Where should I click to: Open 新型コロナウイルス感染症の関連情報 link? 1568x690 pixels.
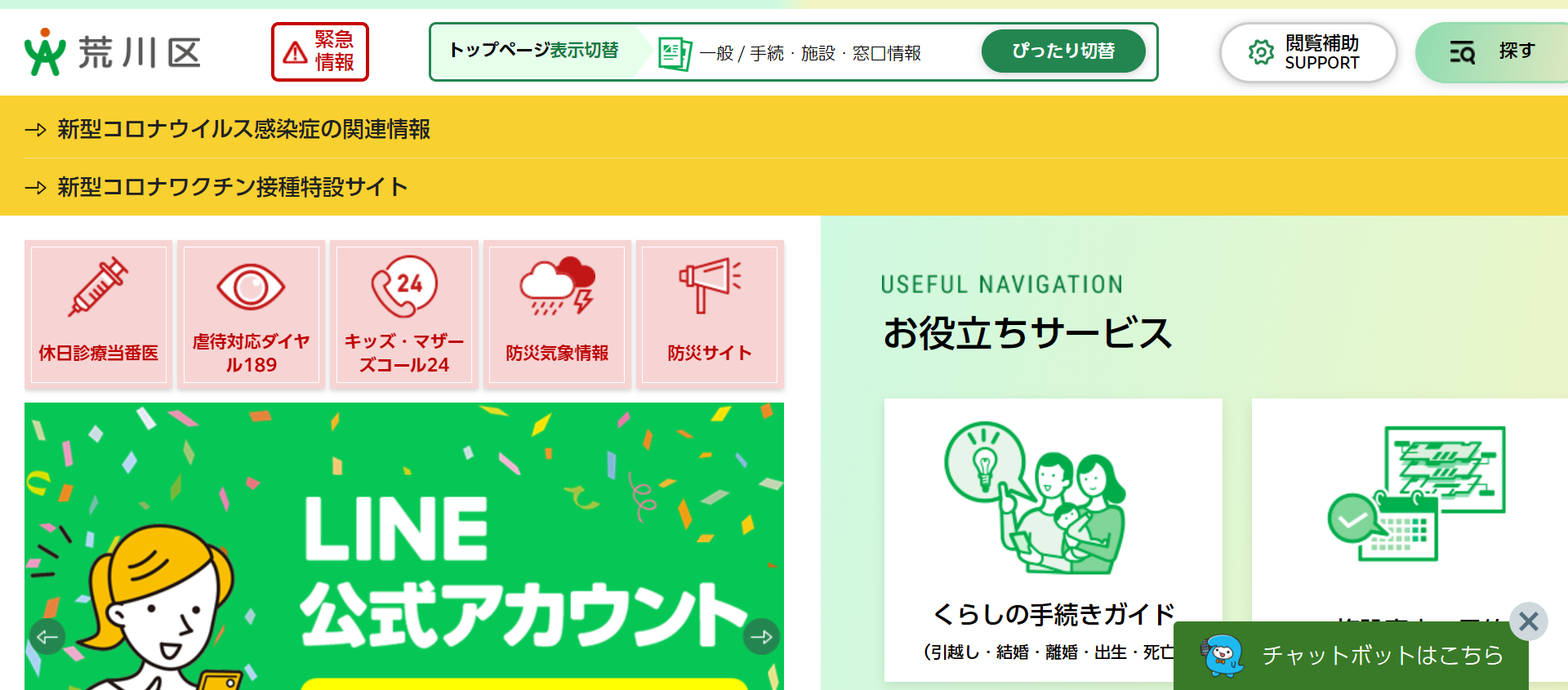(x=243, y=129)
